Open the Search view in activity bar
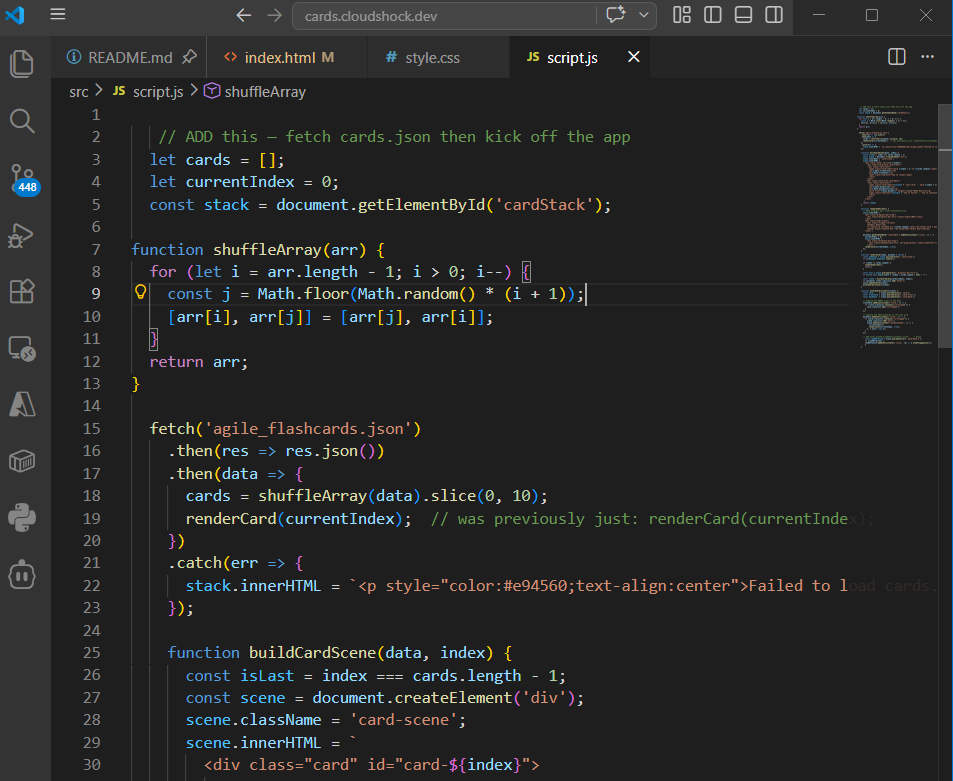The width and height of the screenshot is (953, 781). pos(22,121)
